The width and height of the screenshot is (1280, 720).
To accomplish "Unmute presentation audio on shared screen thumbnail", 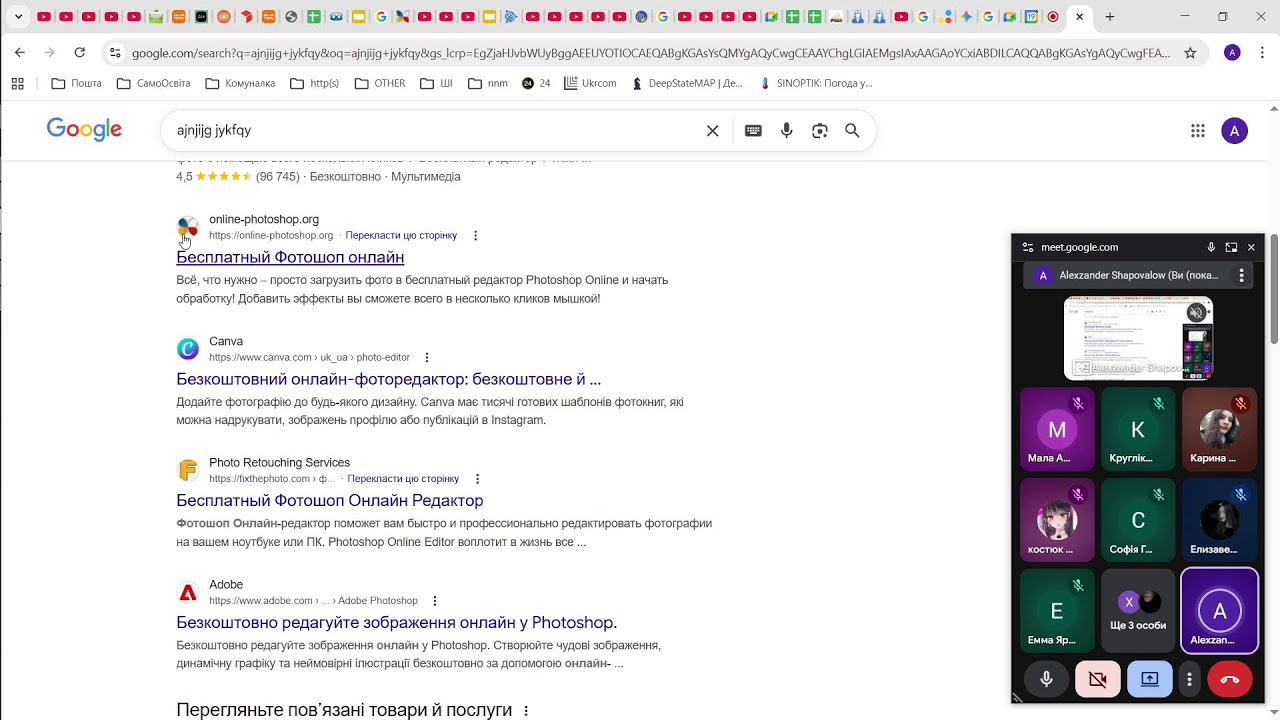I will point(1196,313).
